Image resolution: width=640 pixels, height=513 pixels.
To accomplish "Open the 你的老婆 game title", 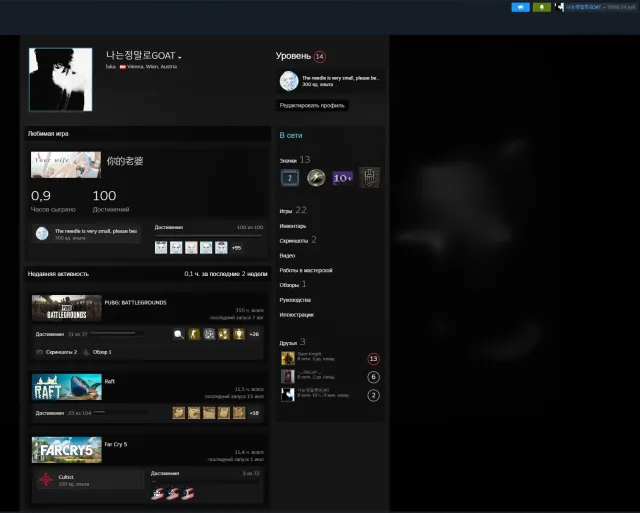I will 125,161.
